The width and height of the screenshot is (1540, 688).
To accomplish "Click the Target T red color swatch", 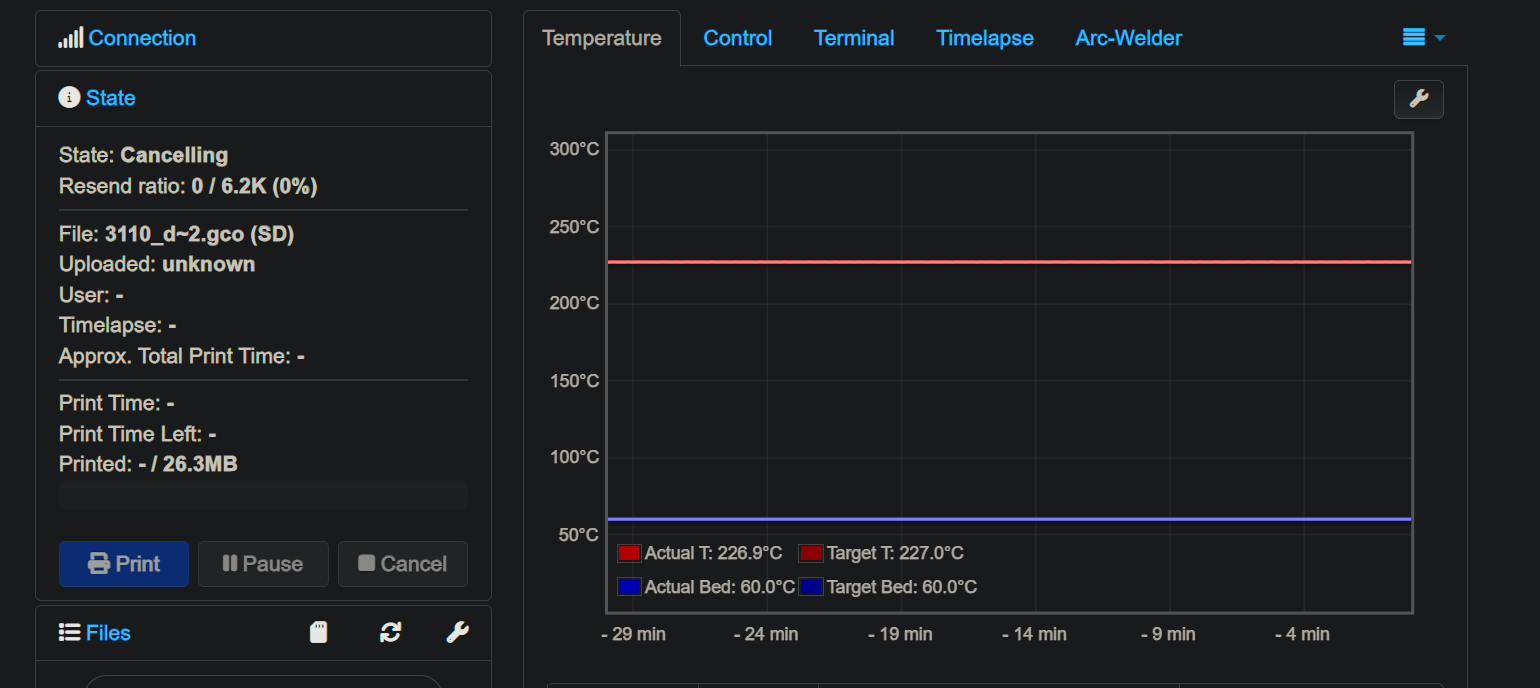I will pos(811,552).
